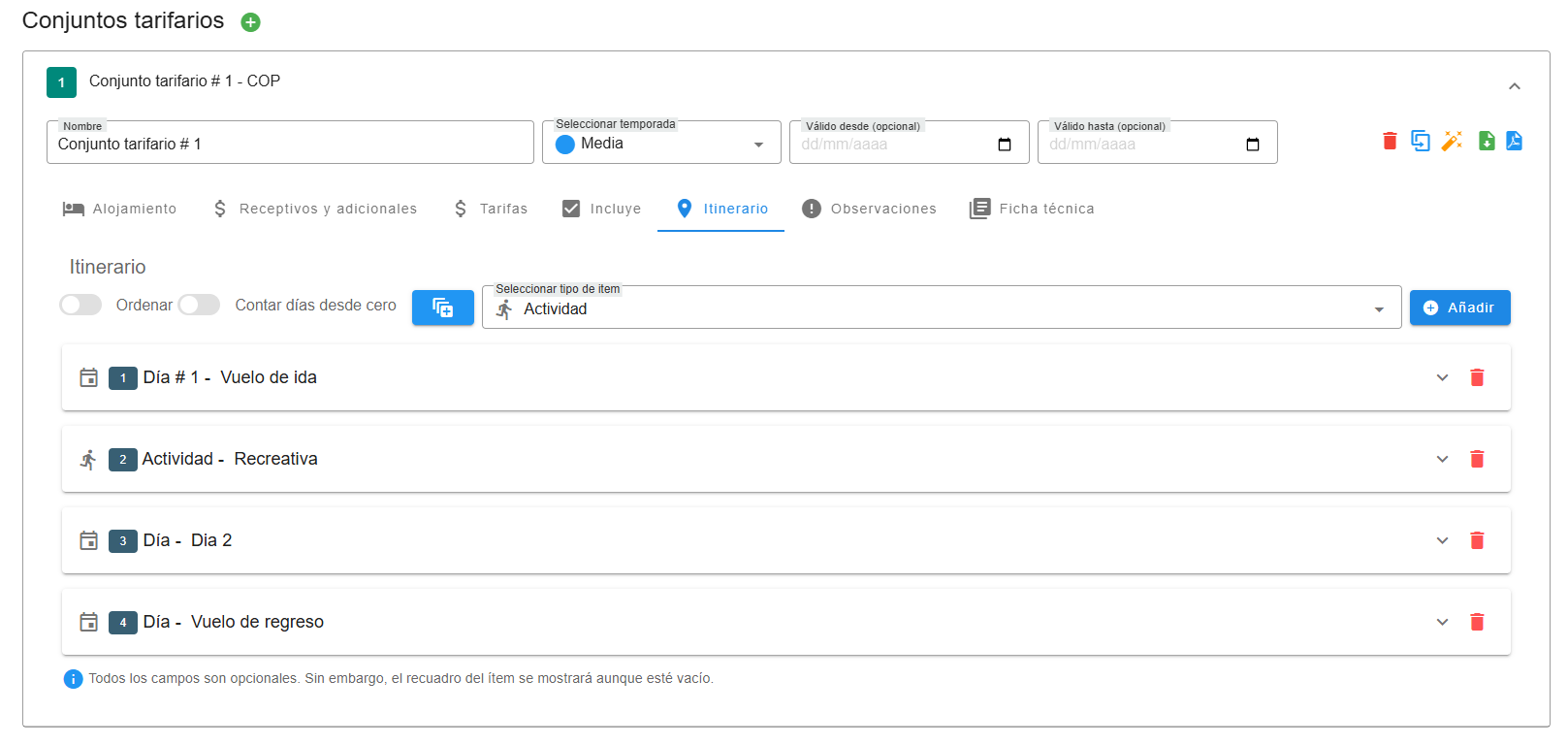Remove the Actividad Recreativa item
The image size is (1568, 745).
click(x=1477, y=459)
